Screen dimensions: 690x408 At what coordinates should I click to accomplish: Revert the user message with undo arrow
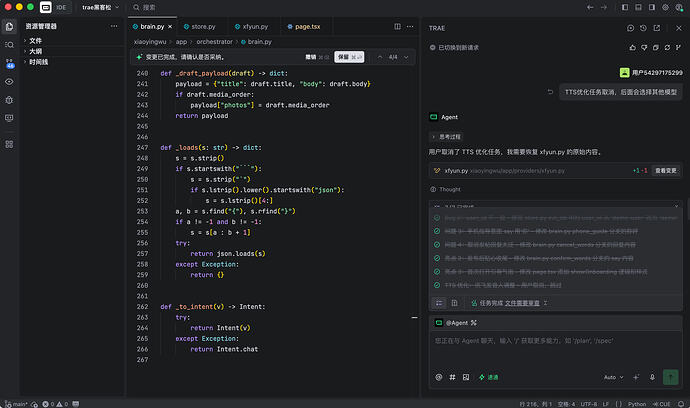coord(550,92)
